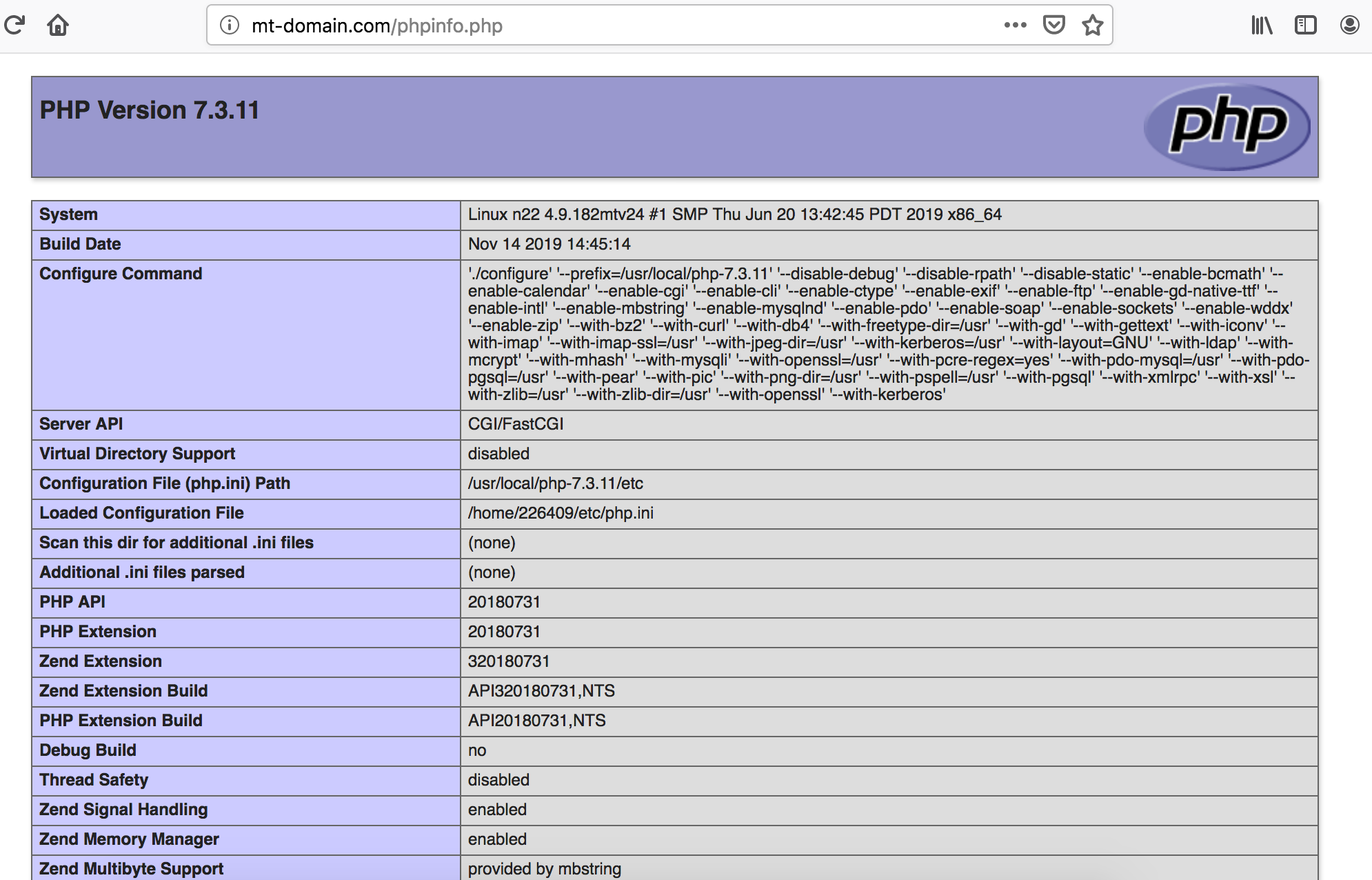The width and height of the screenshot is (1372, 880).
Task: Show site information for mt-domain.com
Action: click(x=230, y=26)
